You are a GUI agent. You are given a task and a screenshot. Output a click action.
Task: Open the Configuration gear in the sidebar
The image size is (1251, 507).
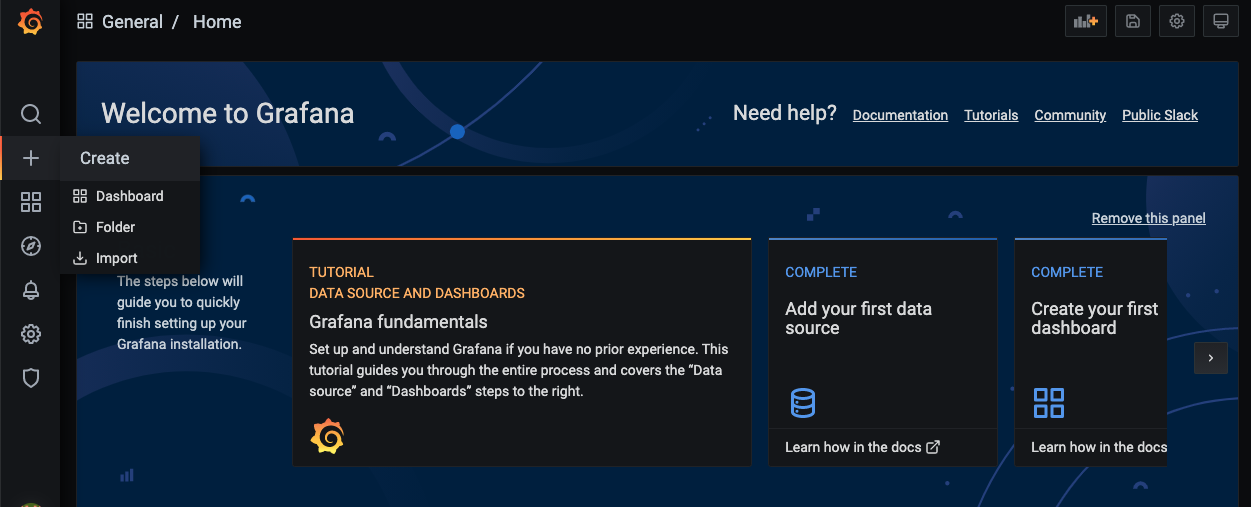point(31,334)
